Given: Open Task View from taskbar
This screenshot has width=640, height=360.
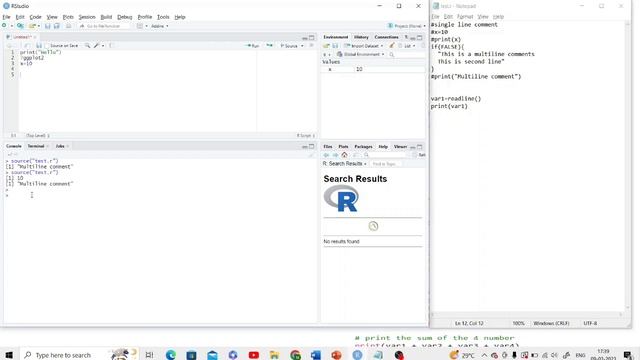Looking at the screenshot, I should 149,355.
